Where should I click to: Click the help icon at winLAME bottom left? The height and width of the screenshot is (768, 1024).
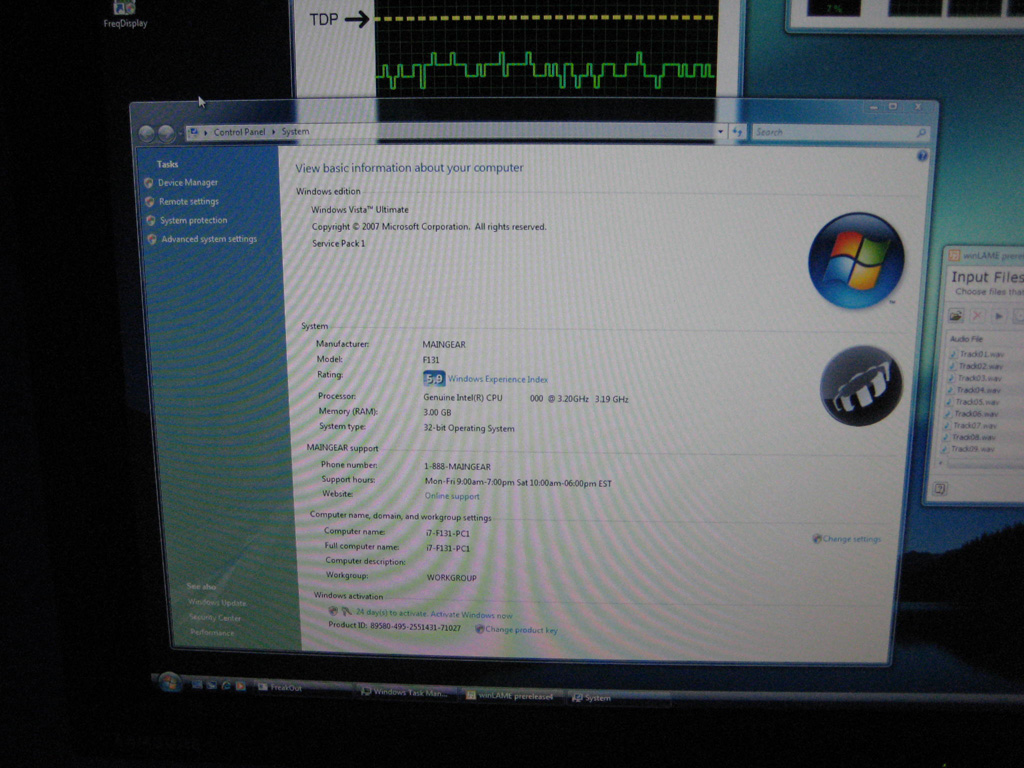(940, 488)
